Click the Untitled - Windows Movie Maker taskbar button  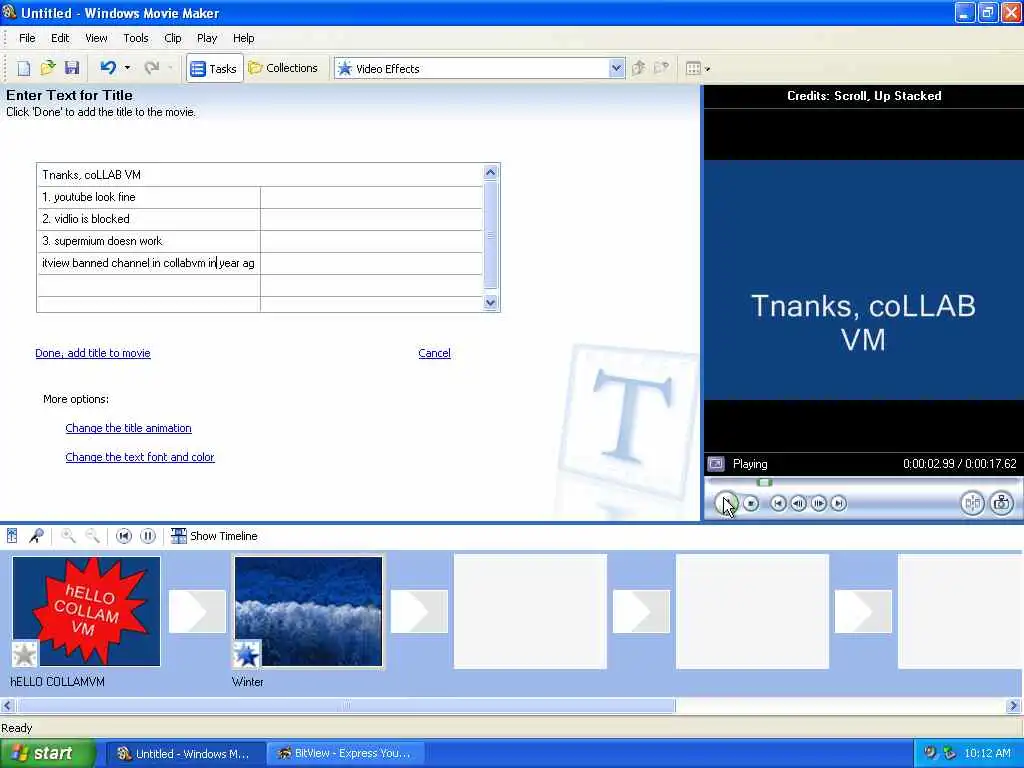coord(185,754)
